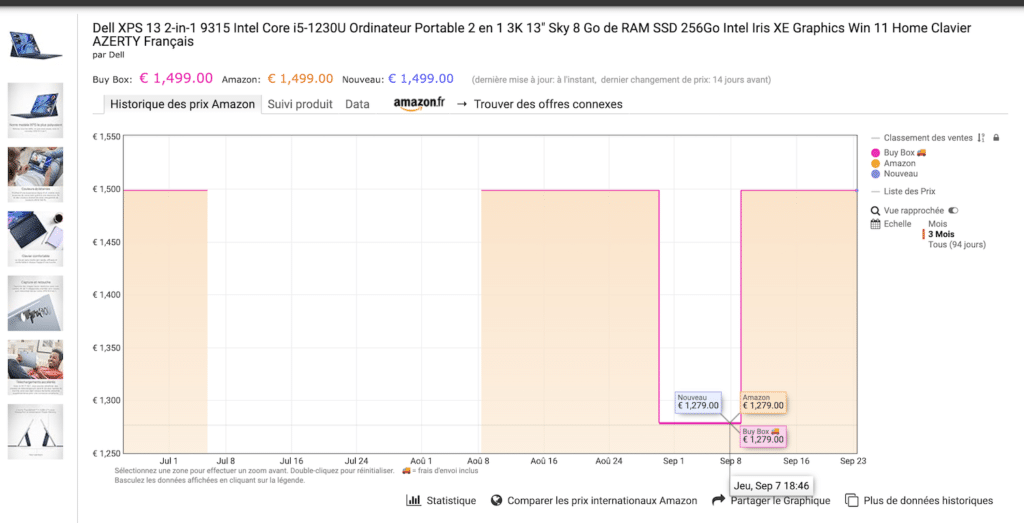Select the 3 Mois time range
1024x523 pixels.
(941, 234)
